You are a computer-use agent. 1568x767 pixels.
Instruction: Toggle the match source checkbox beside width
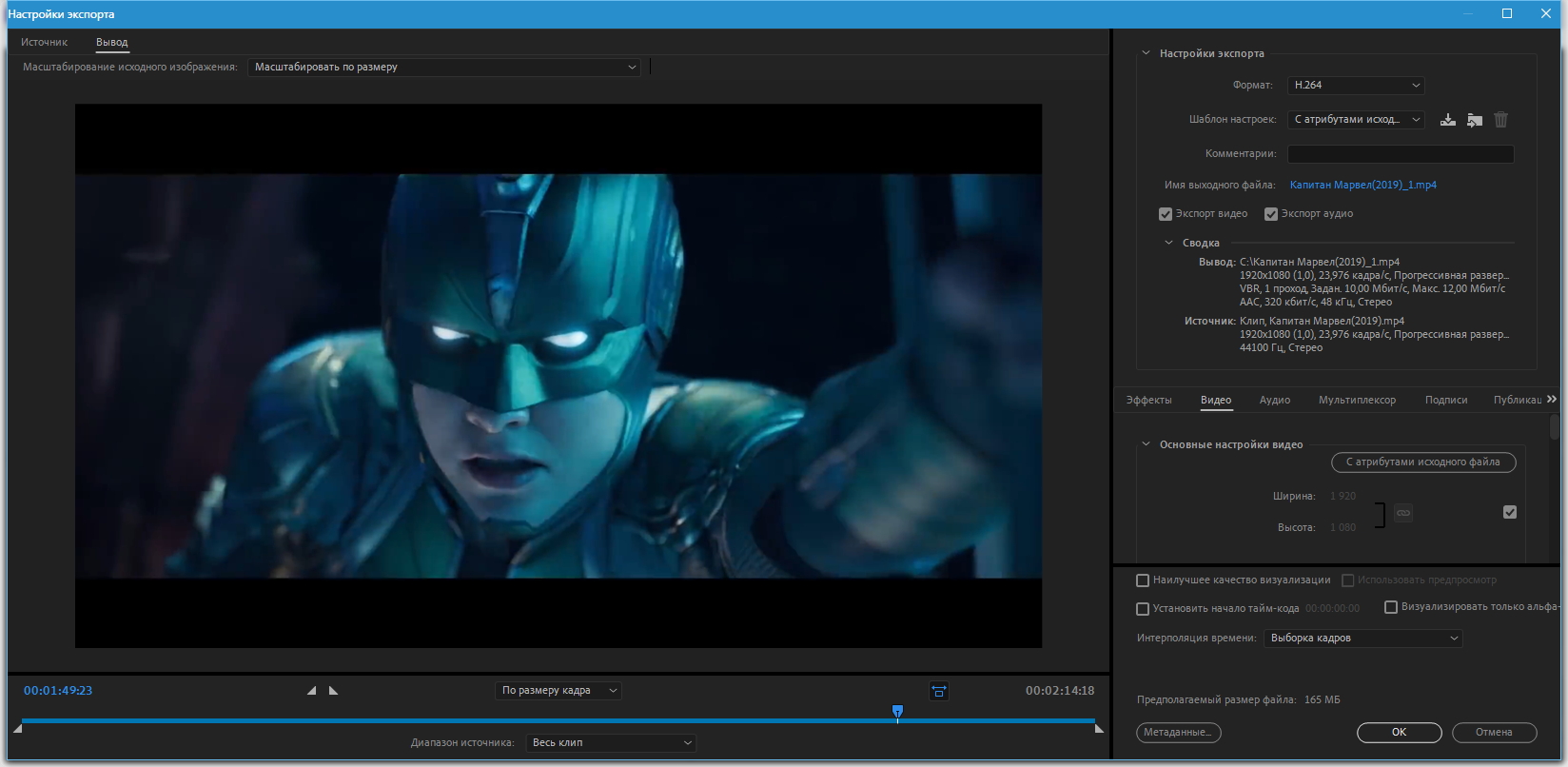tap(1510, 512)
